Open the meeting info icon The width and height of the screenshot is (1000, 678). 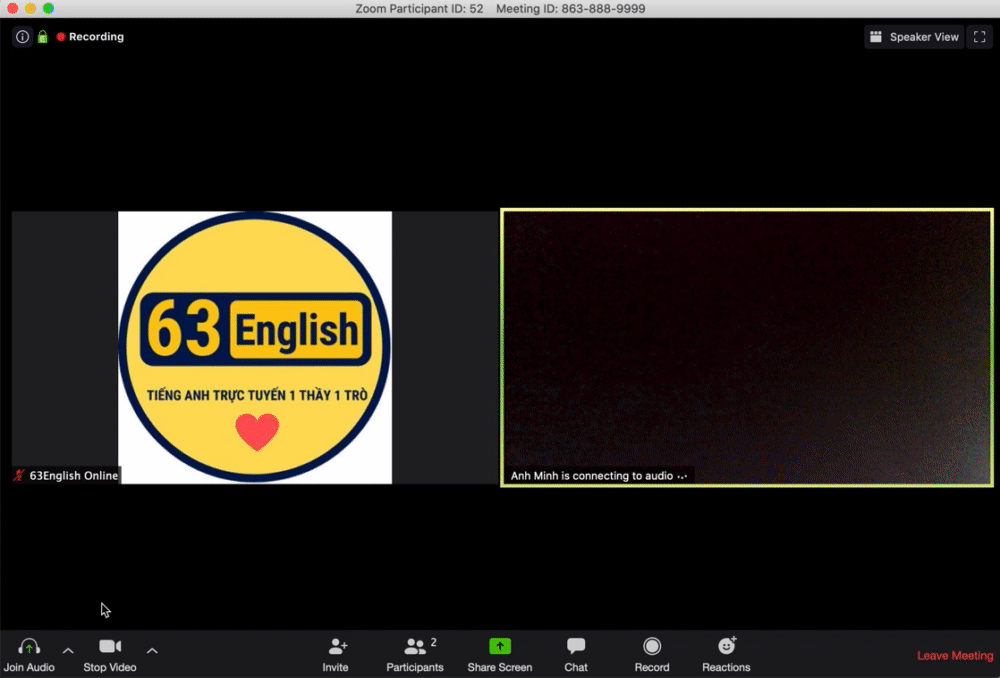(x=22, y=36)
